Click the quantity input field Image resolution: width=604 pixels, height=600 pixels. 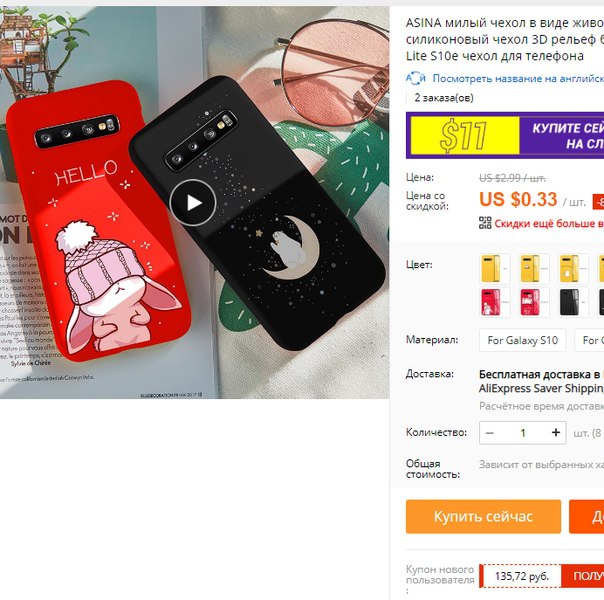tap(523, 433)
